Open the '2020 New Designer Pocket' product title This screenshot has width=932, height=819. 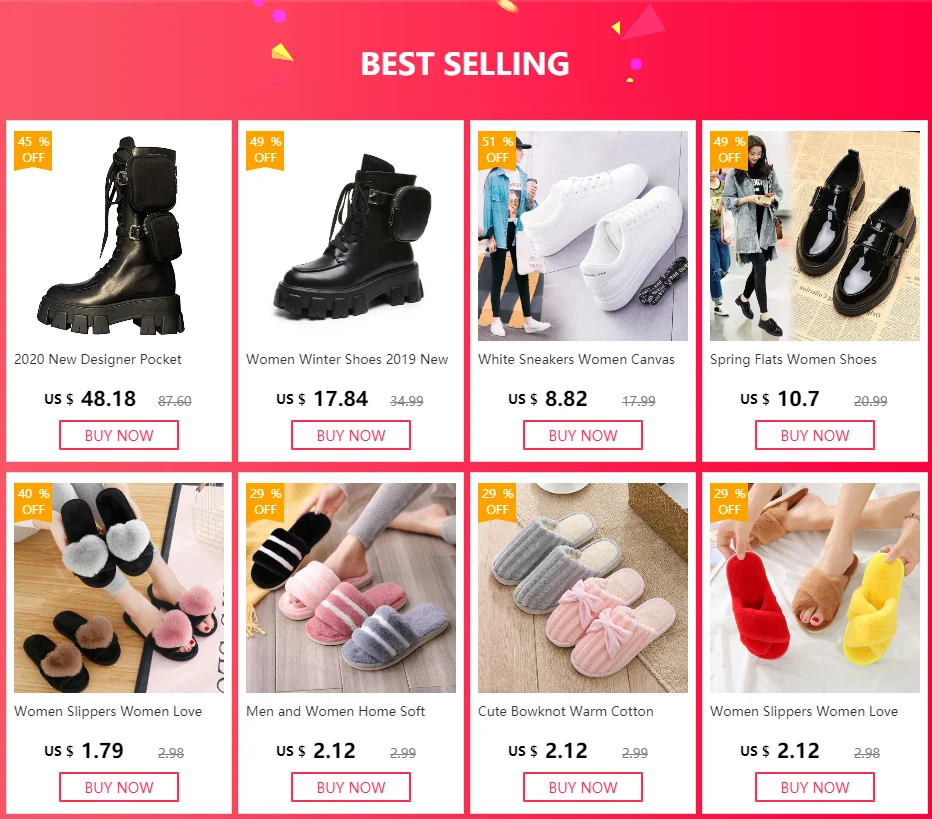tap(98, 360)
